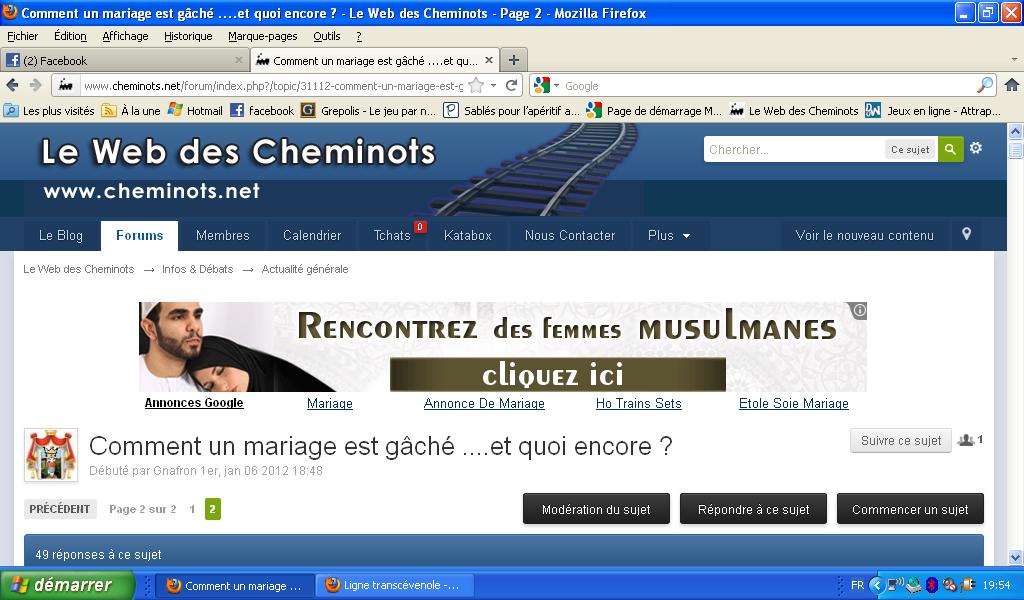Screen dimensions: 1024x600
Task: Open the 'Page 2 sur 2' page jump
Action: point(142,509)
